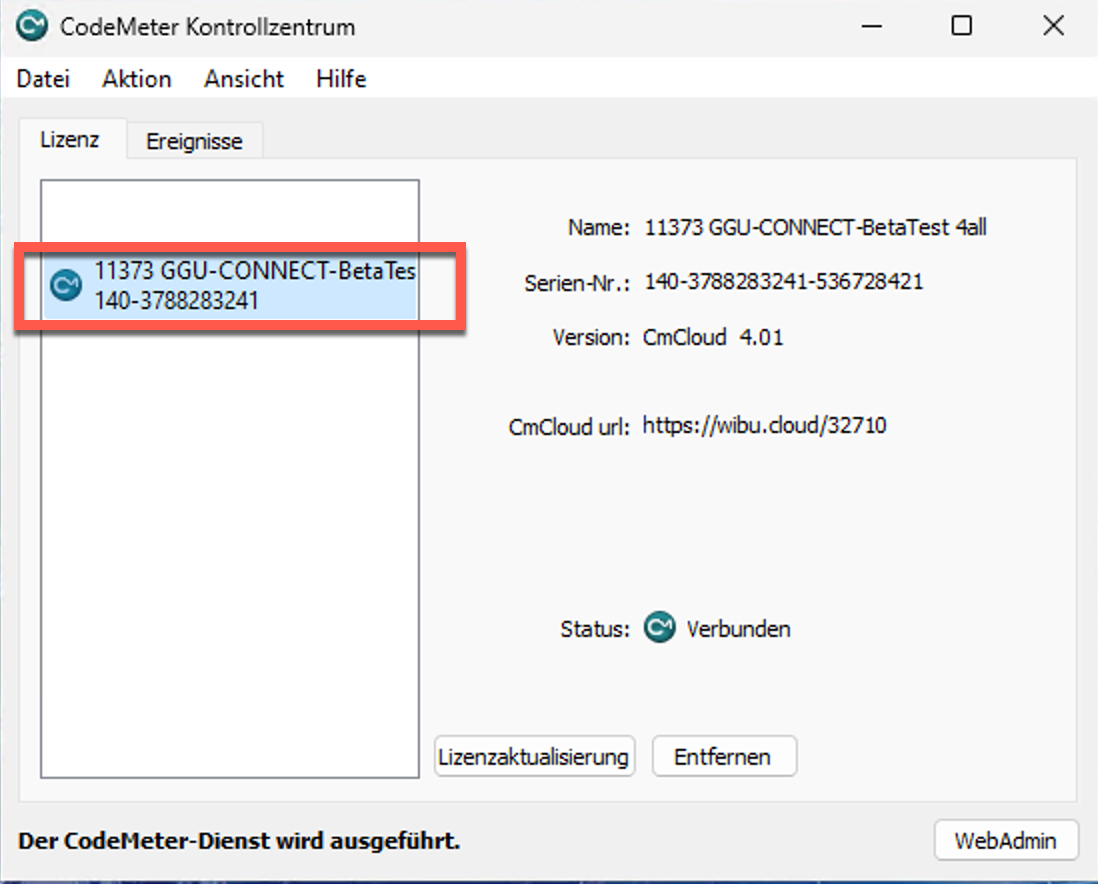1098x884 pixels.
Task: Launch WebAdmin from the bottom-right button
Action: tap(1005, 841)
